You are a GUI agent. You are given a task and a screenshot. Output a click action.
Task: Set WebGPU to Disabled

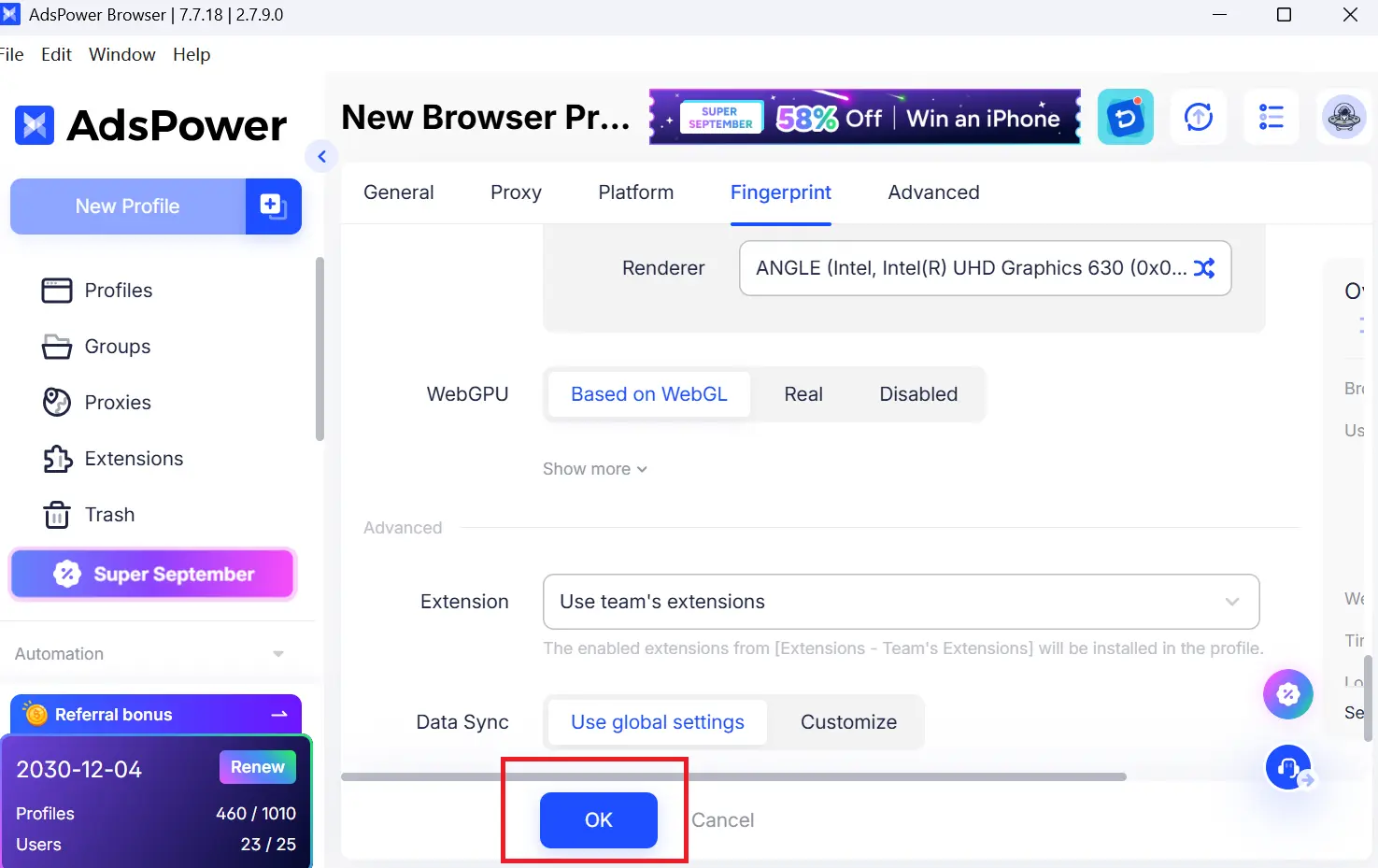click(918, 394)
